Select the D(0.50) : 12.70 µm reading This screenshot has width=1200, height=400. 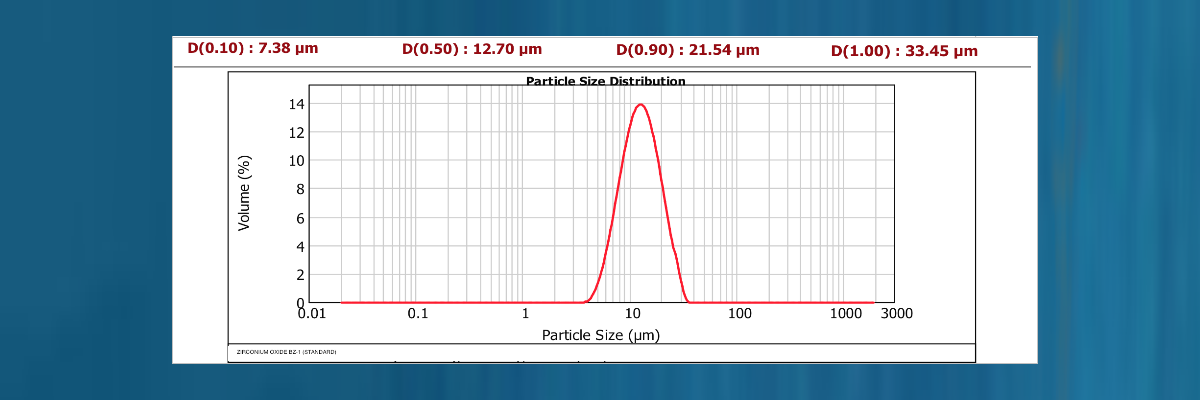[472, 48]
